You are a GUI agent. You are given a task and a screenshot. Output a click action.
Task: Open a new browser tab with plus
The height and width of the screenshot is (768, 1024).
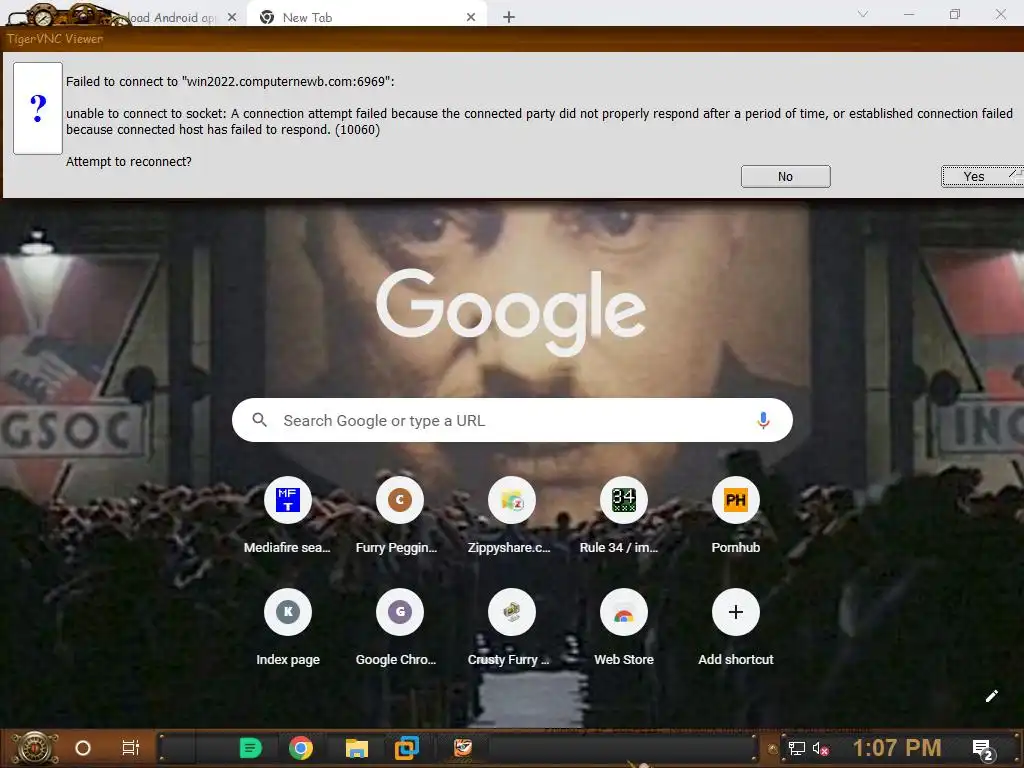pyautogui.click(x=509, y=18)
